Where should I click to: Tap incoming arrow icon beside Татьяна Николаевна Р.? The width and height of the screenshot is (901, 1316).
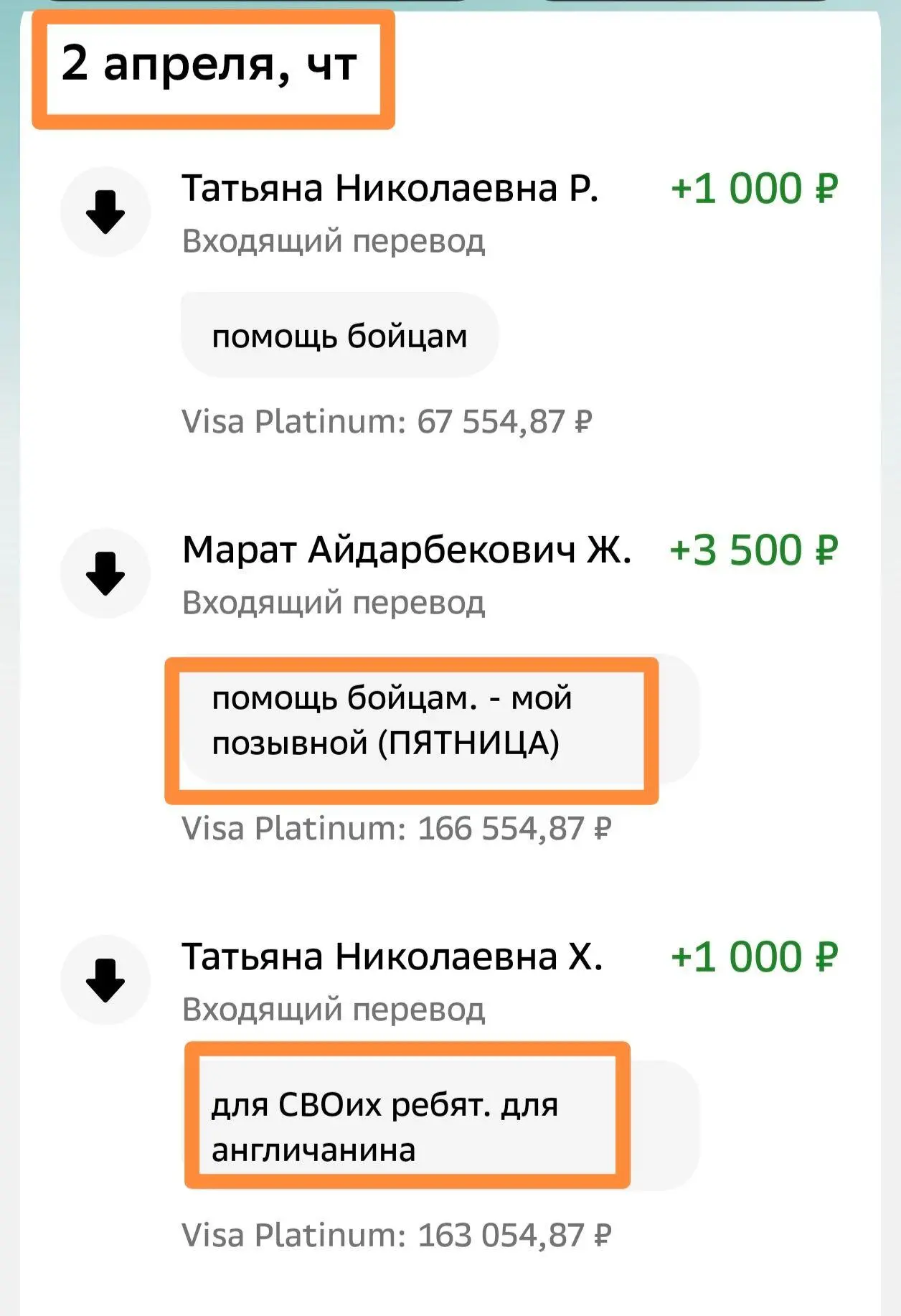pos(105,212)
